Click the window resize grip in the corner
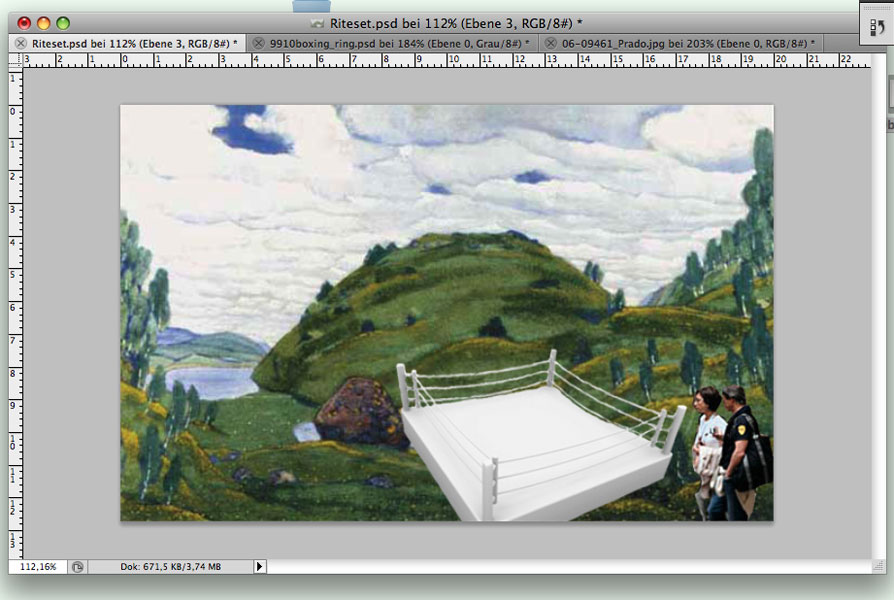This screenshot has height=600, width=894. tap(878, 566)
